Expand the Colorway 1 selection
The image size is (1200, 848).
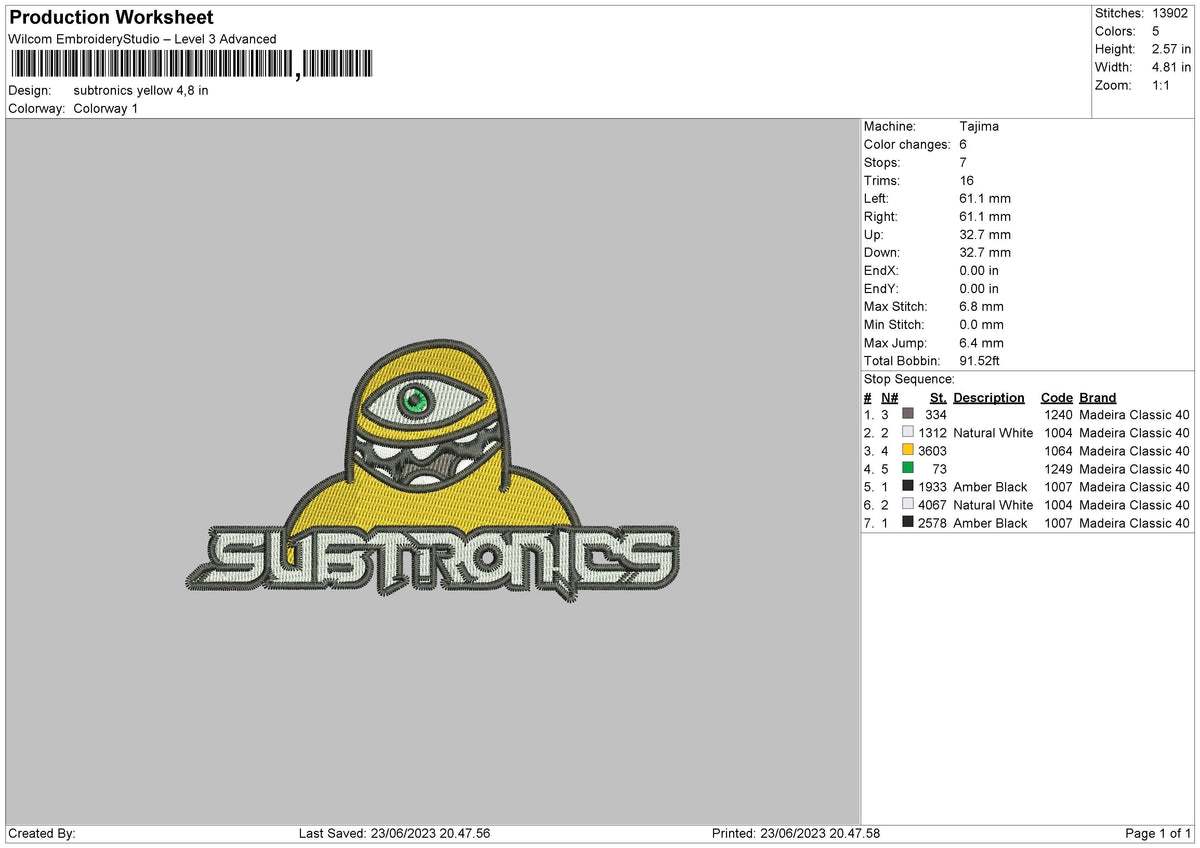[105, 109]
